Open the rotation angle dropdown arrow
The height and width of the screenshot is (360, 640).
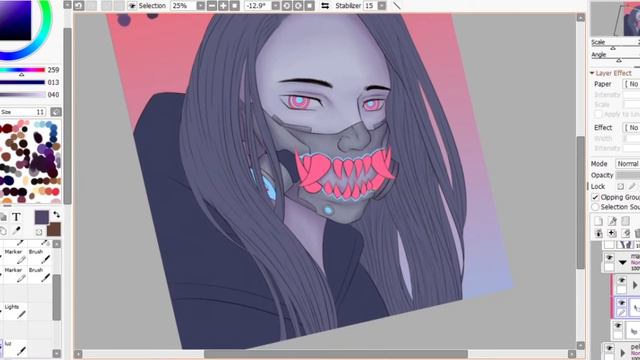tap(276, 6)
